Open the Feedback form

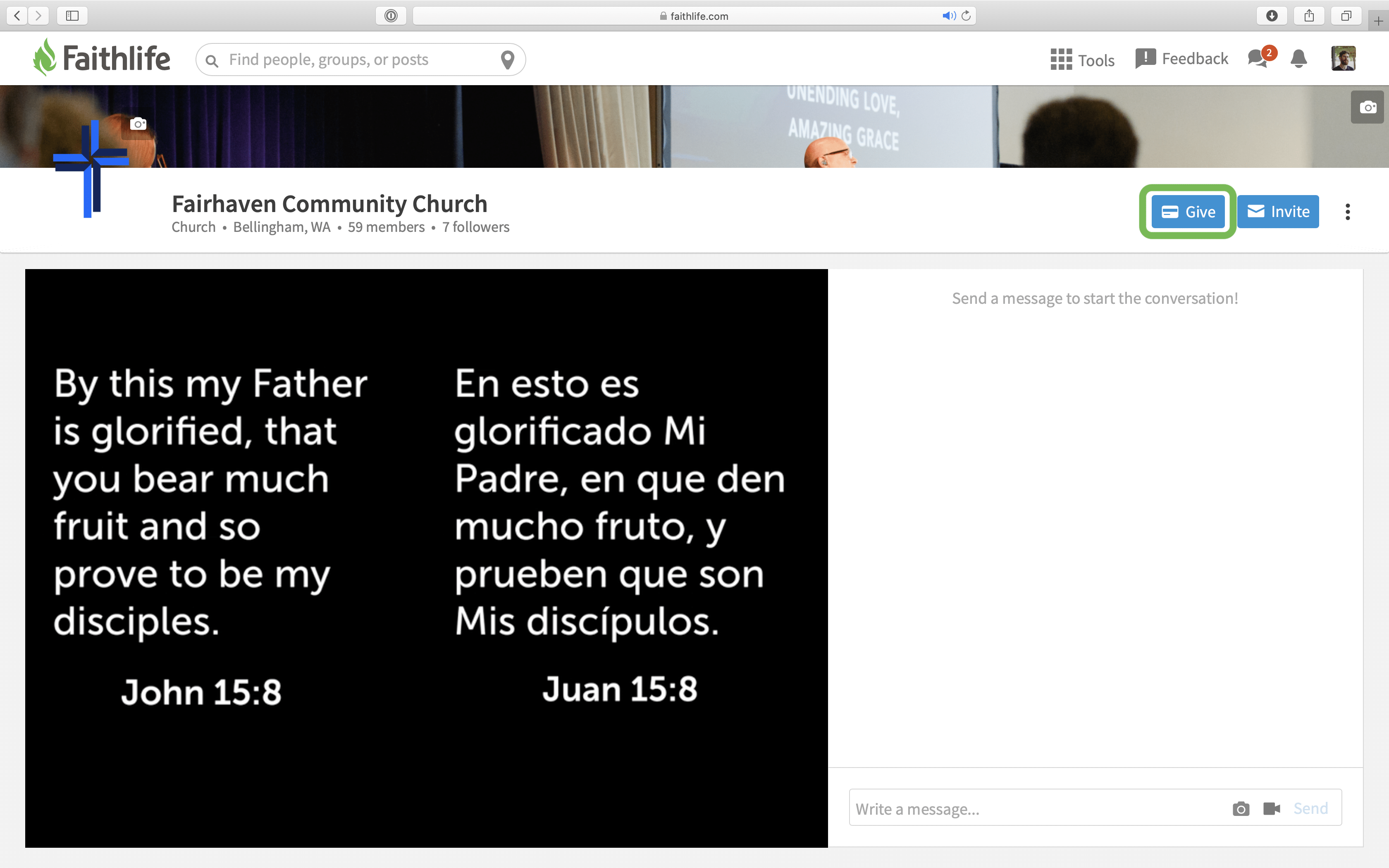point(1182,59)
